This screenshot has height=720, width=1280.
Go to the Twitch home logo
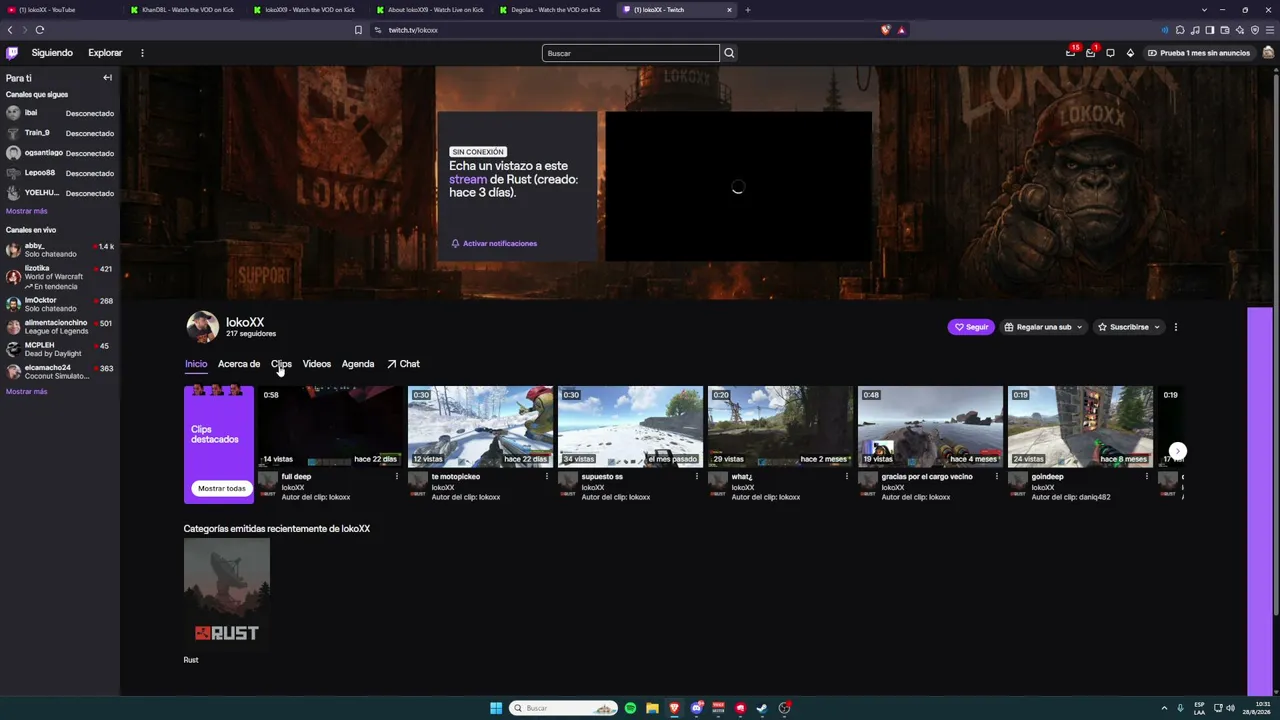(12, 53)
